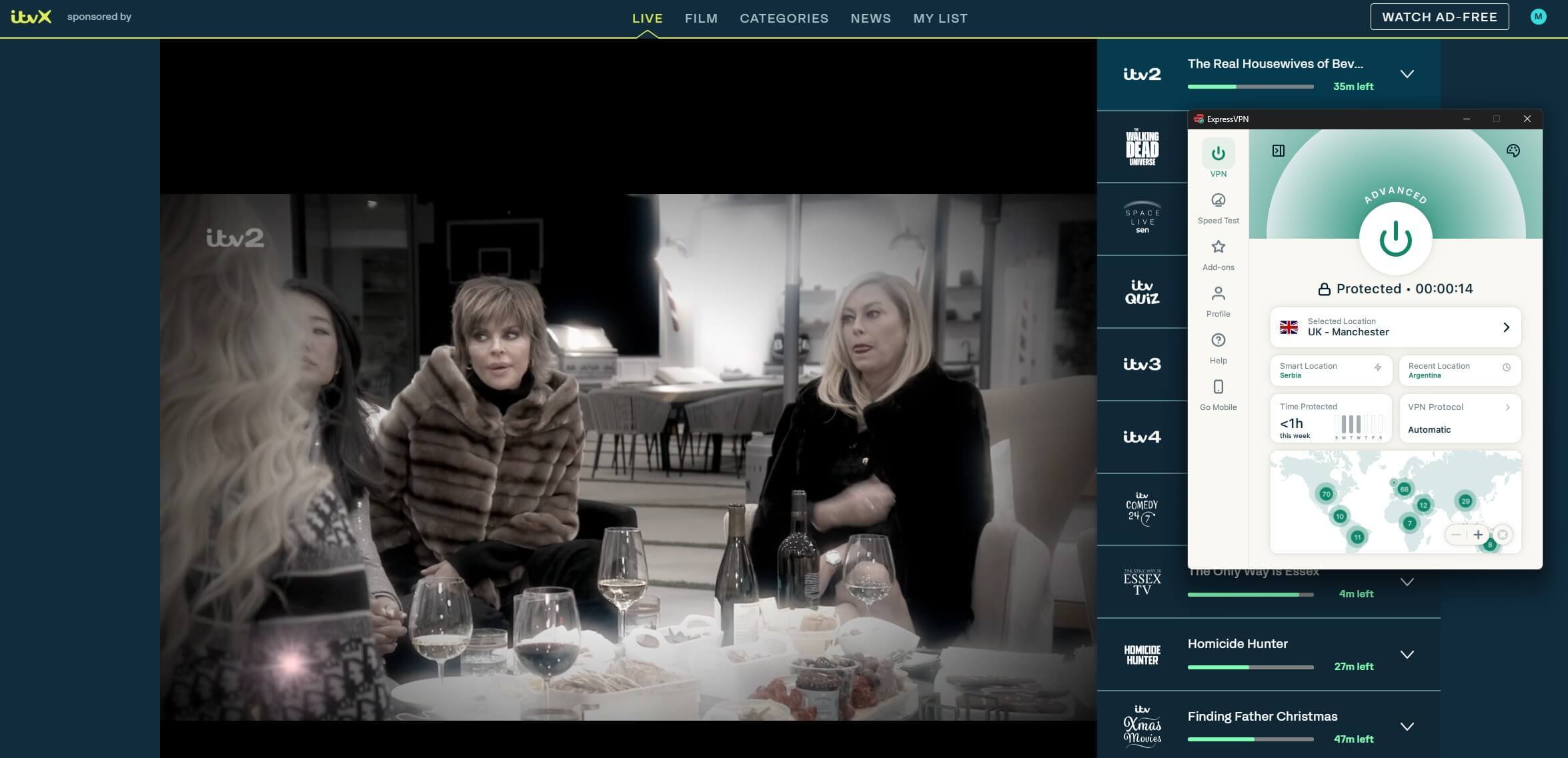Close the ExpressVPN window
Image resolution: width=1568 pixels, height=758 pixels.
coord(1527,119)
